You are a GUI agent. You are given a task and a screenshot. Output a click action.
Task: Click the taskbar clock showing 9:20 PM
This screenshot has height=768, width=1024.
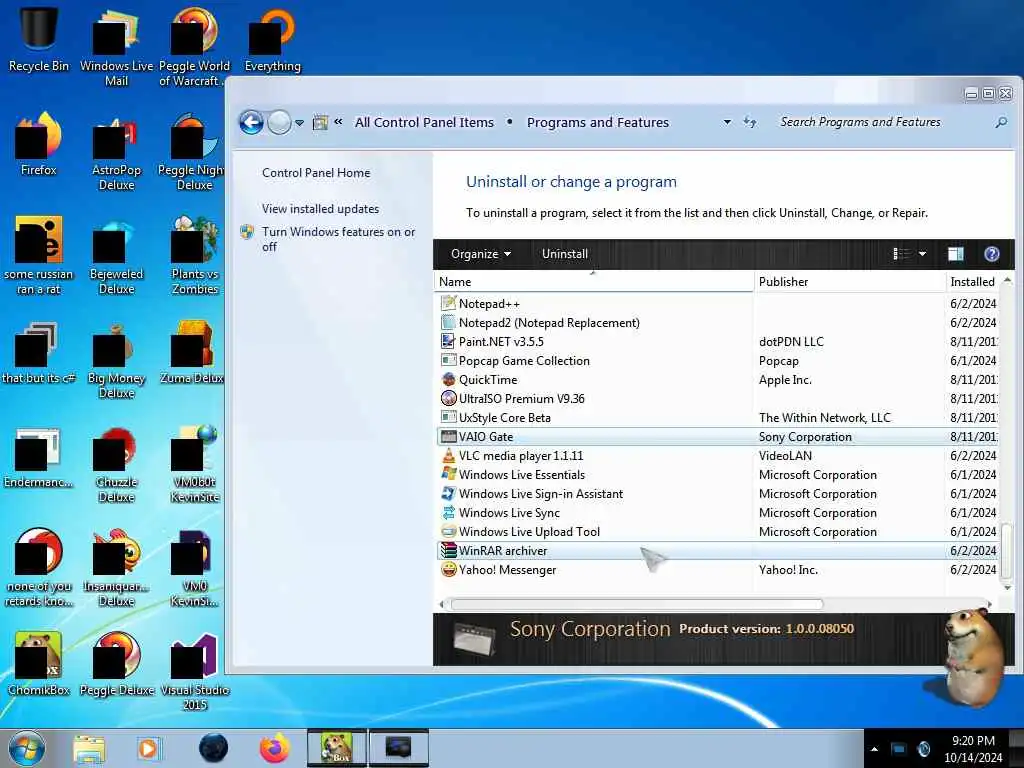[x=973, y=749]
